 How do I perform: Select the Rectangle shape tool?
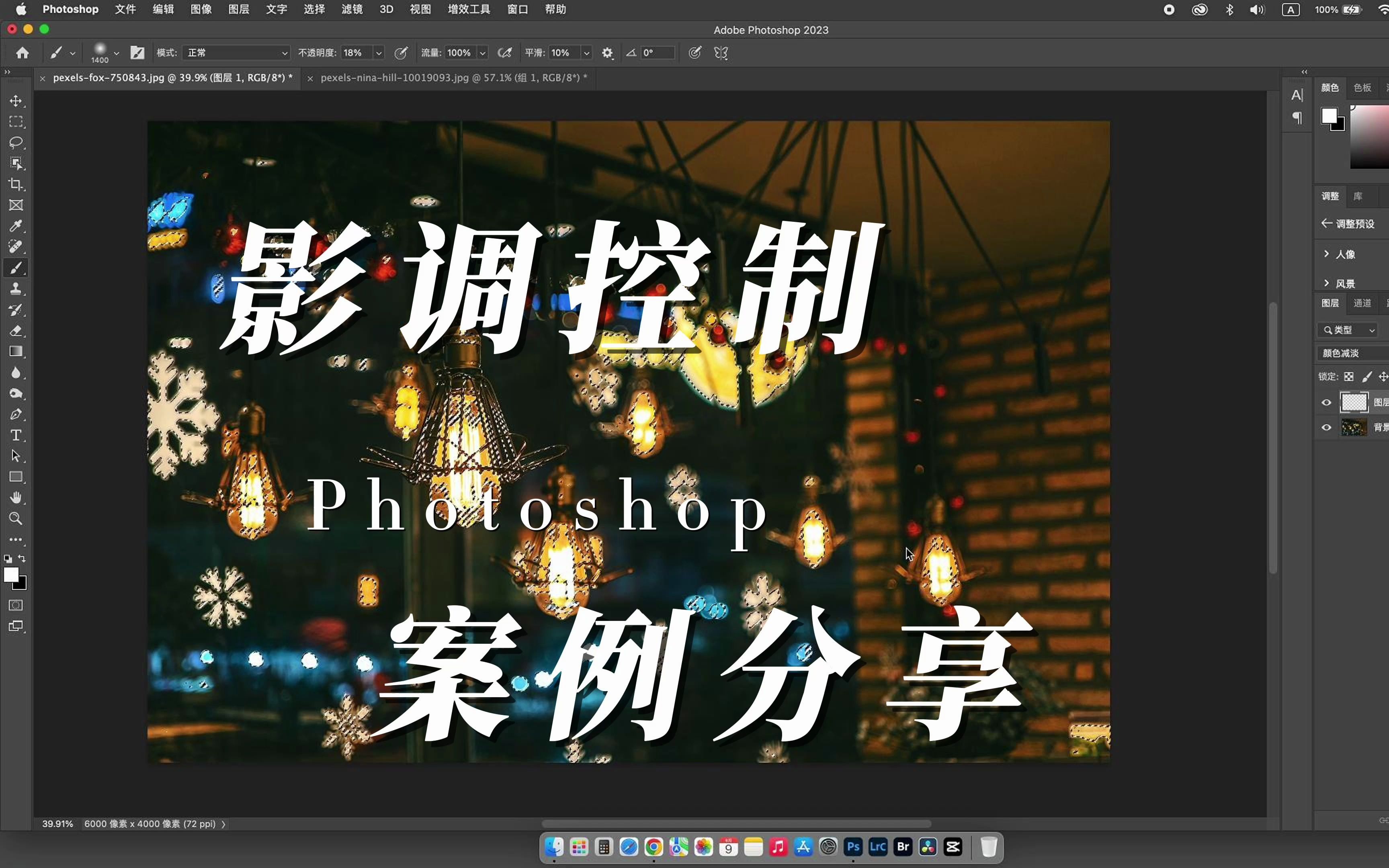coord(16,477)
